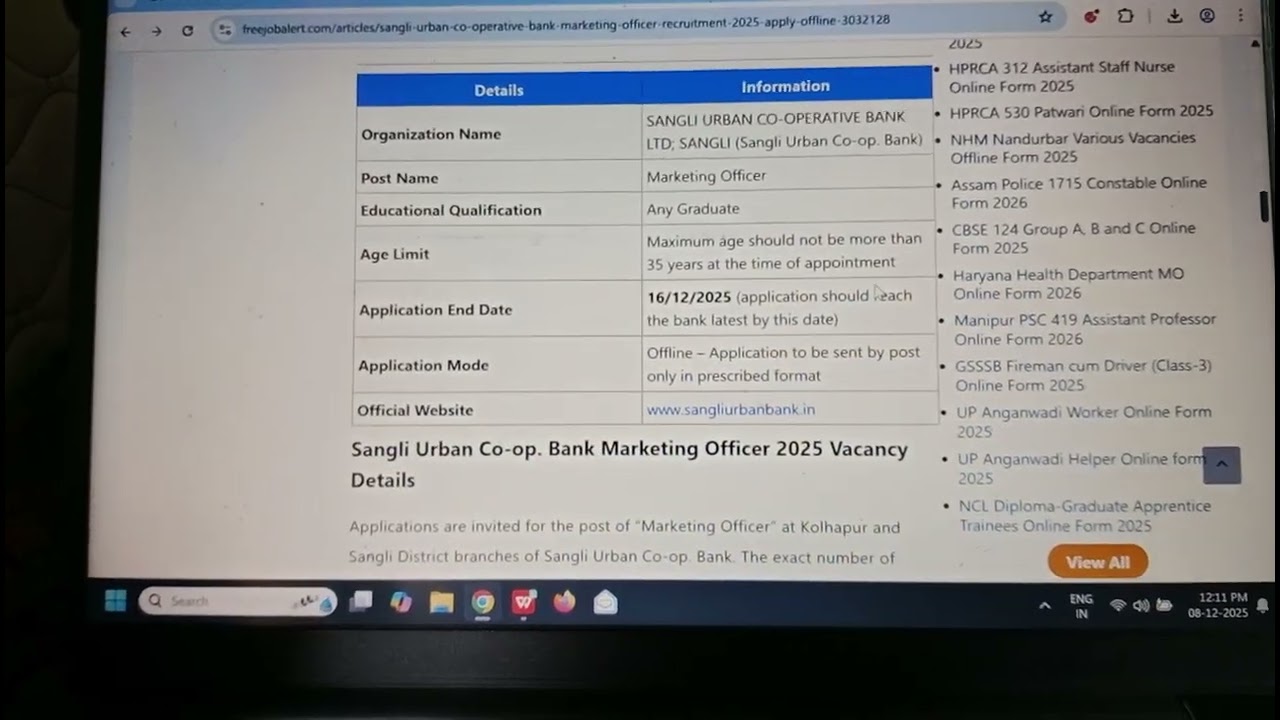1280x720 pixels.
Task: Open CBSE 124 Group A, B and C link
Action: click(x=1073, y=238)
